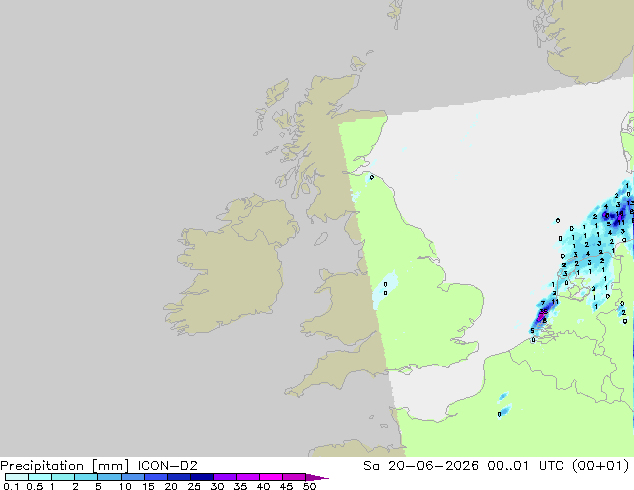Select the ICON-D2 model label
Screen dimensions: 634x490
(x=167, y=466)
